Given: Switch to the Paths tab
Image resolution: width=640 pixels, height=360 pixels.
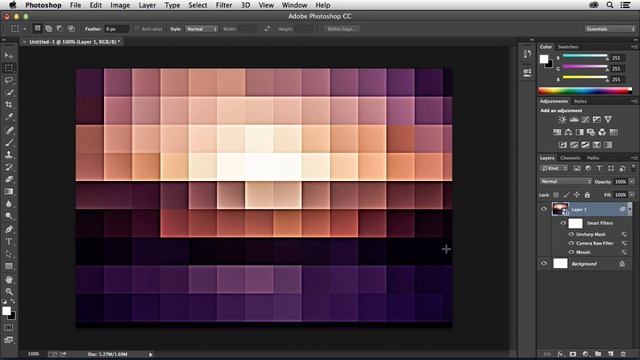Looking at the screenshot, I should pyautogui.click(x=593, y=158).
